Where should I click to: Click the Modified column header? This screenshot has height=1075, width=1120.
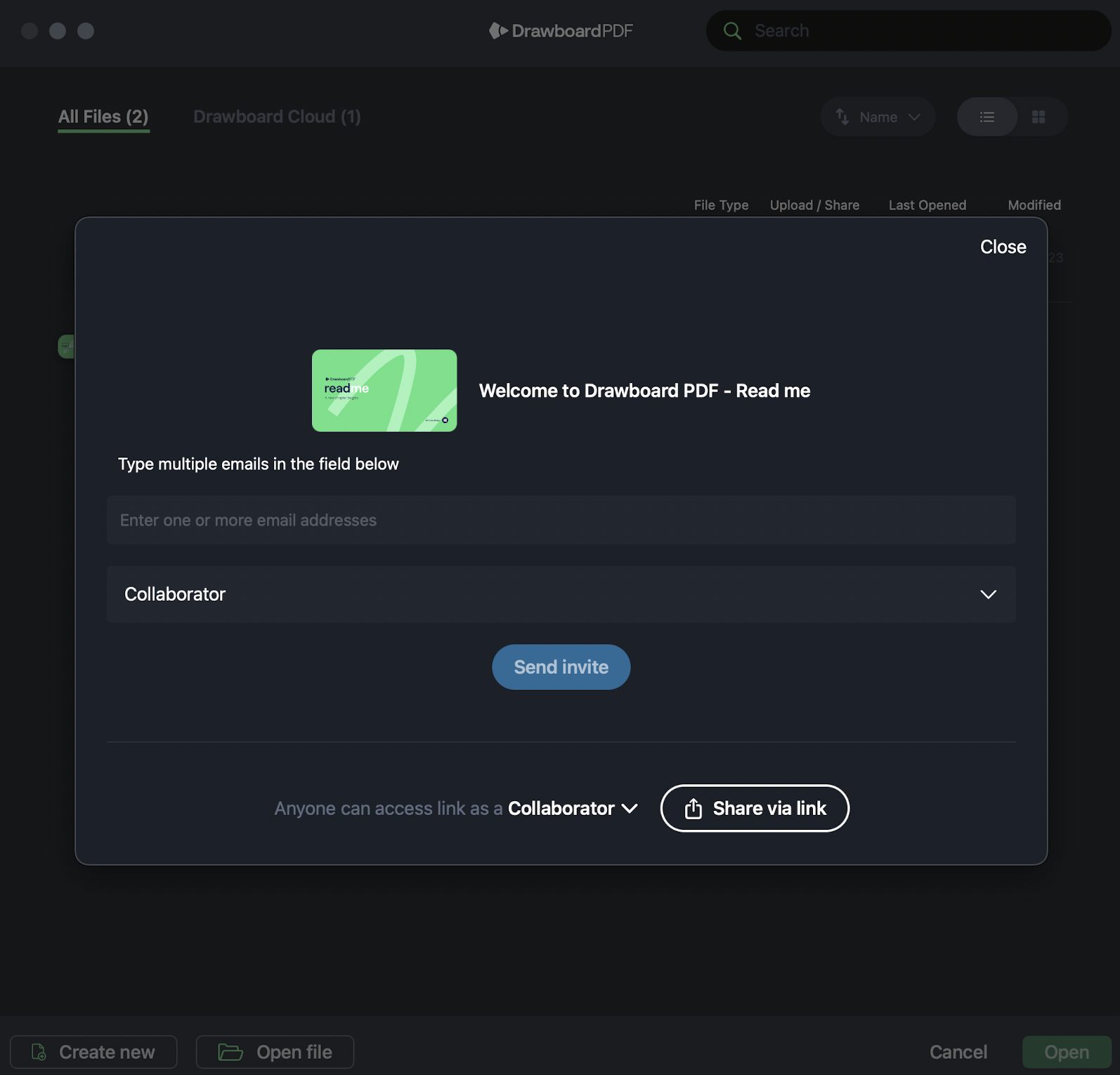tap(1034, 205)
